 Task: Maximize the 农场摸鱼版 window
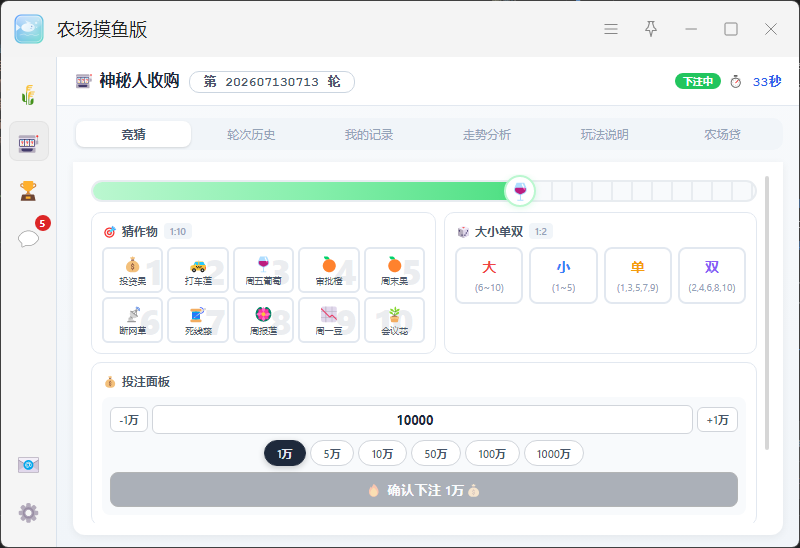[x=731, y=29]
